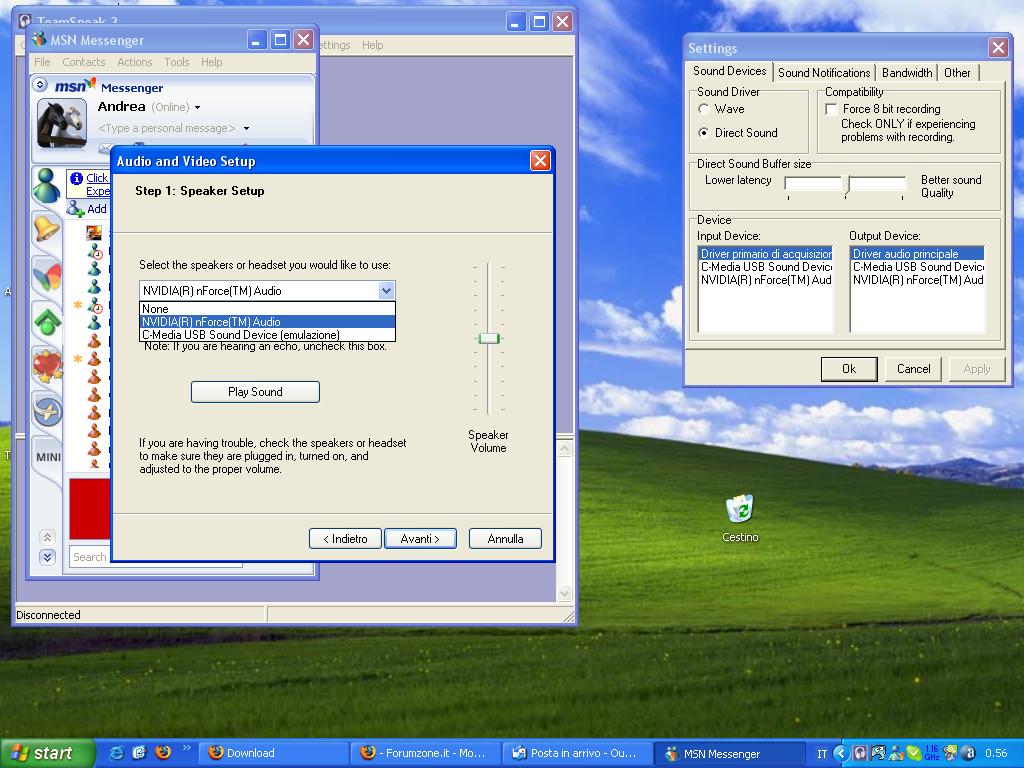Viewport: 1024px width, 768px height.
Task: Open the heart and stars tab in MSN sidebar
Action: (47, 366)
